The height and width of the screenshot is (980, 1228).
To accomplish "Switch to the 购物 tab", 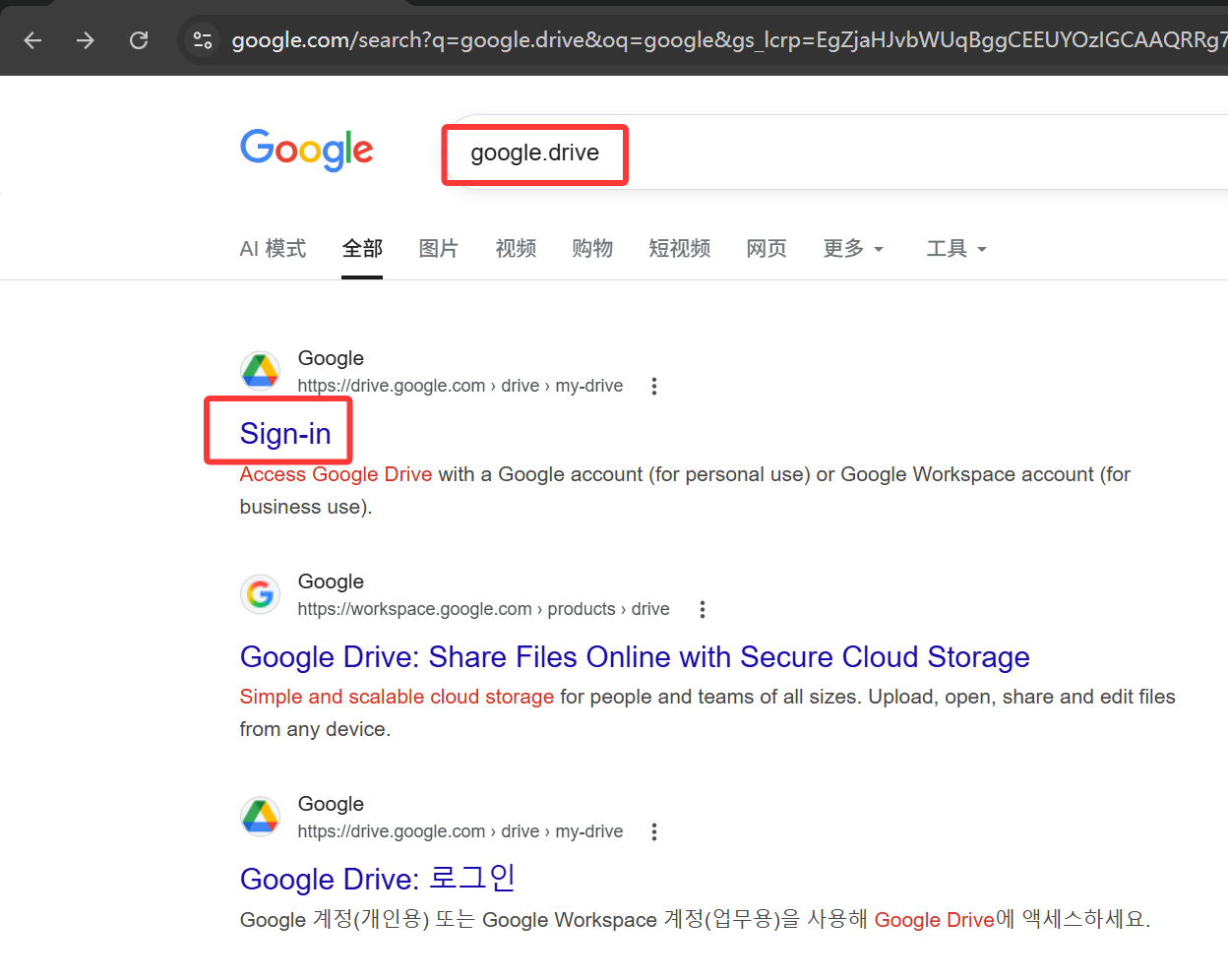I will [592, 249].
